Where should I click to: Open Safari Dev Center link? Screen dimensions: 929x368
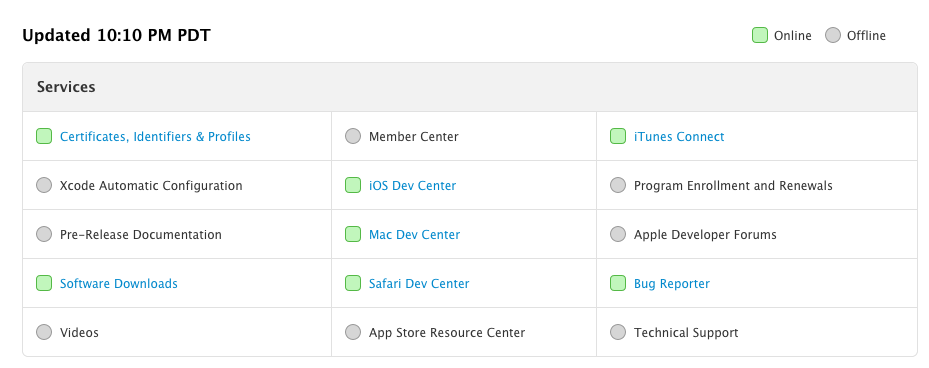419,284
